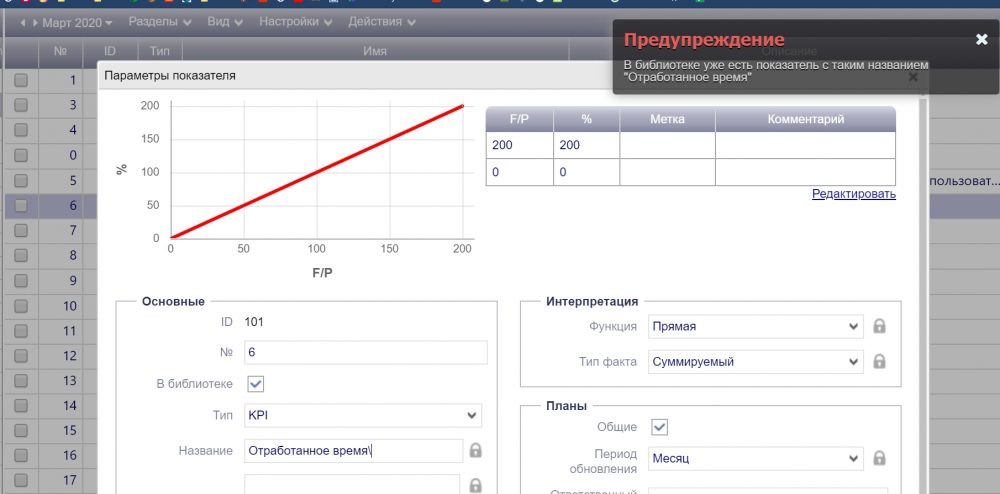
Task: Click the Название input field
Action: (x=353, y=451)
